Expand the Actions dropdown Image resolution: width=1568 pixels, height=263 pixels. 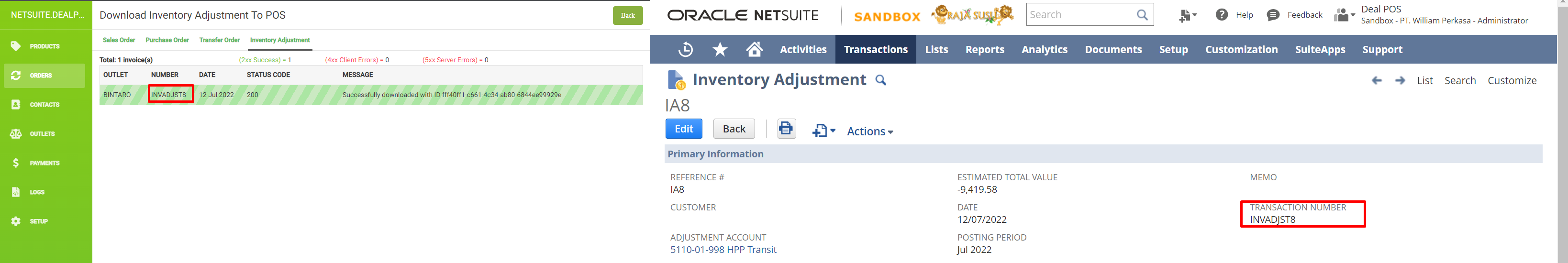coord(869,131)
